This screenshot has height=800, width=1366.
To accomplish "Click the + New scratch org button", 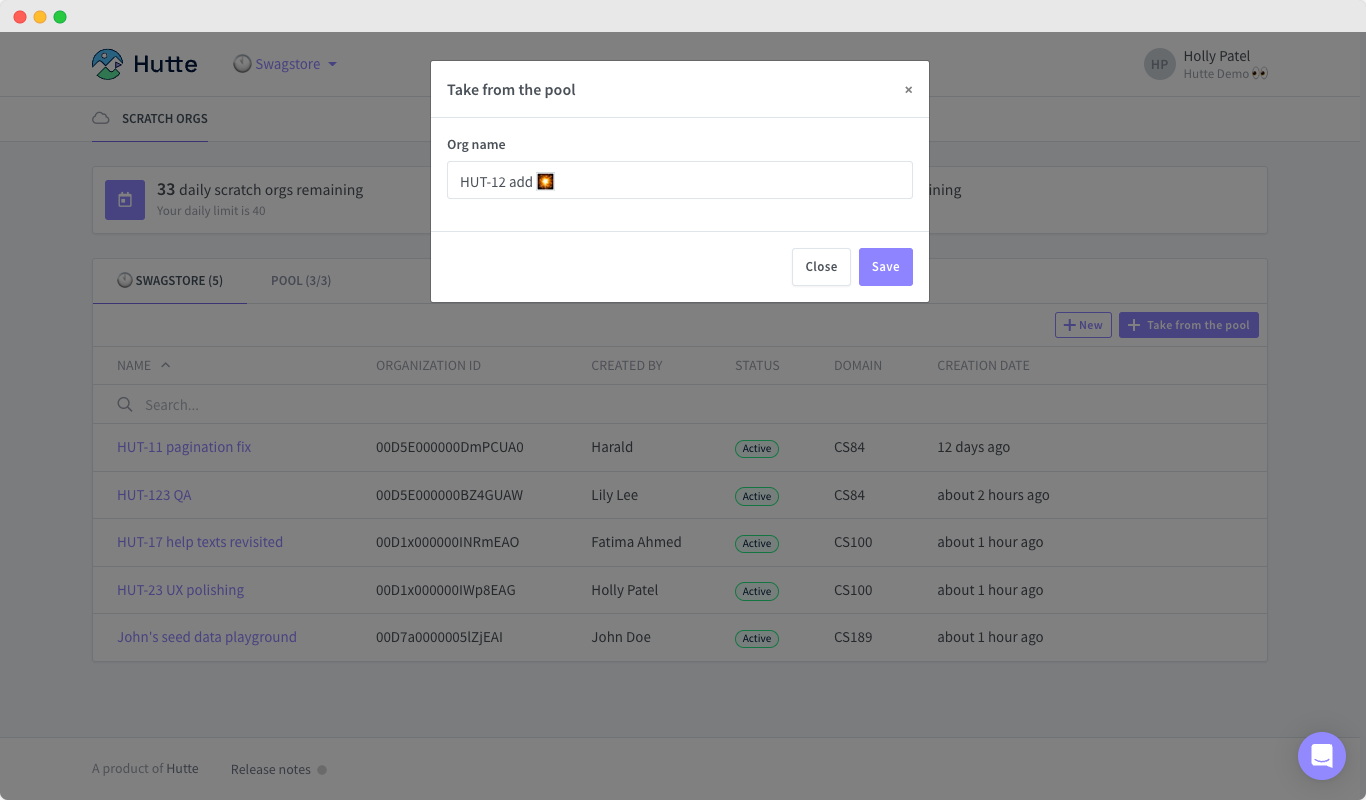I will [x=1083, y=325].
